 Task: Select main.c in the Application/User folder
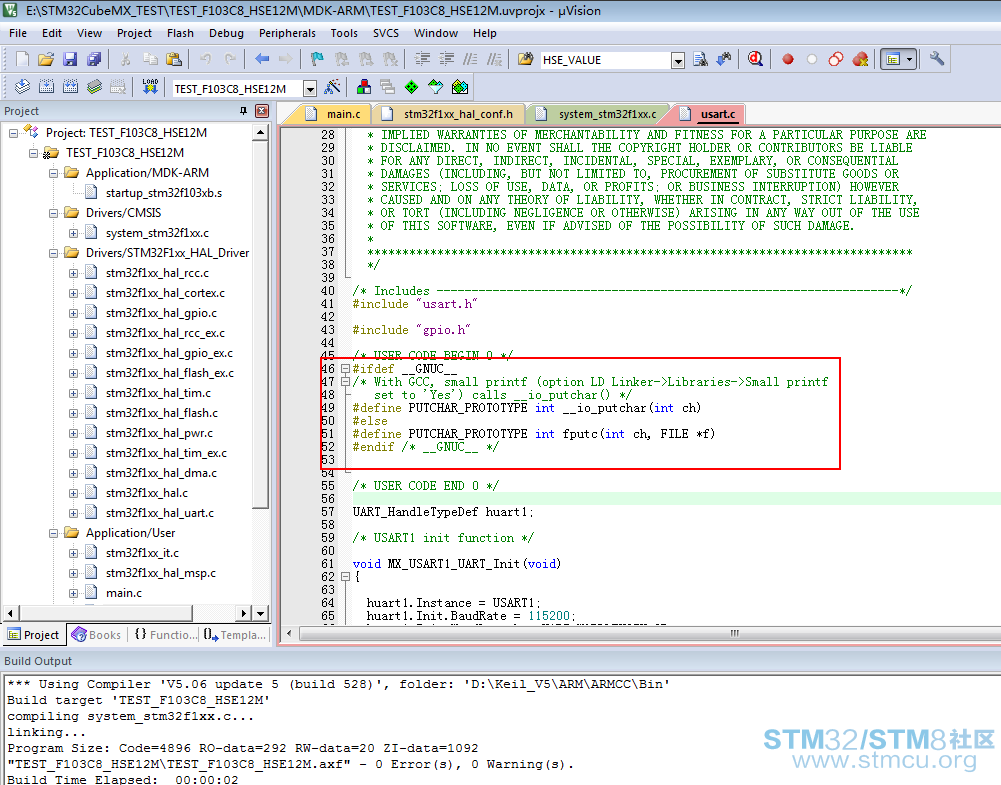[x=124, y=593]
